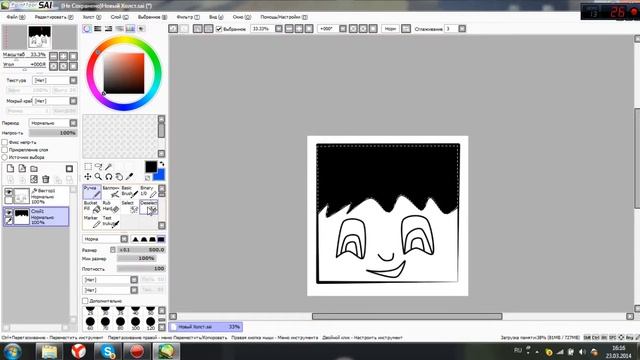Pick the eyedropper color picker tool
The width and height of the screenshot is (640, 360).
coord(129,177)
